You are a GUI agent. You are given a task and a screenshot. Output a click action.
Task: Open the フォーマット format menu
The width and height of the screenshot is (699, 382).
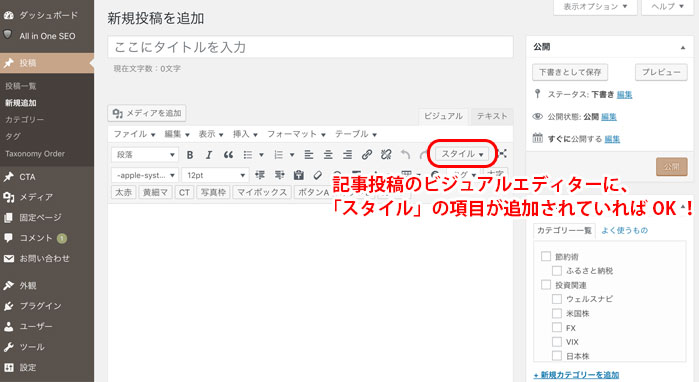point(296,134)
